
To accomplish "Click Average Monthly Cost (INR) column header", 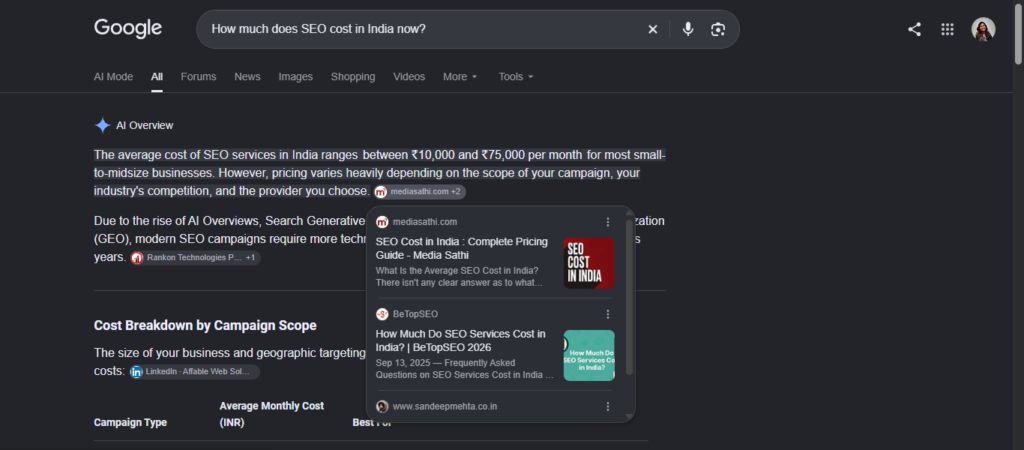I will pyautogui.click(x=272, y=414).
